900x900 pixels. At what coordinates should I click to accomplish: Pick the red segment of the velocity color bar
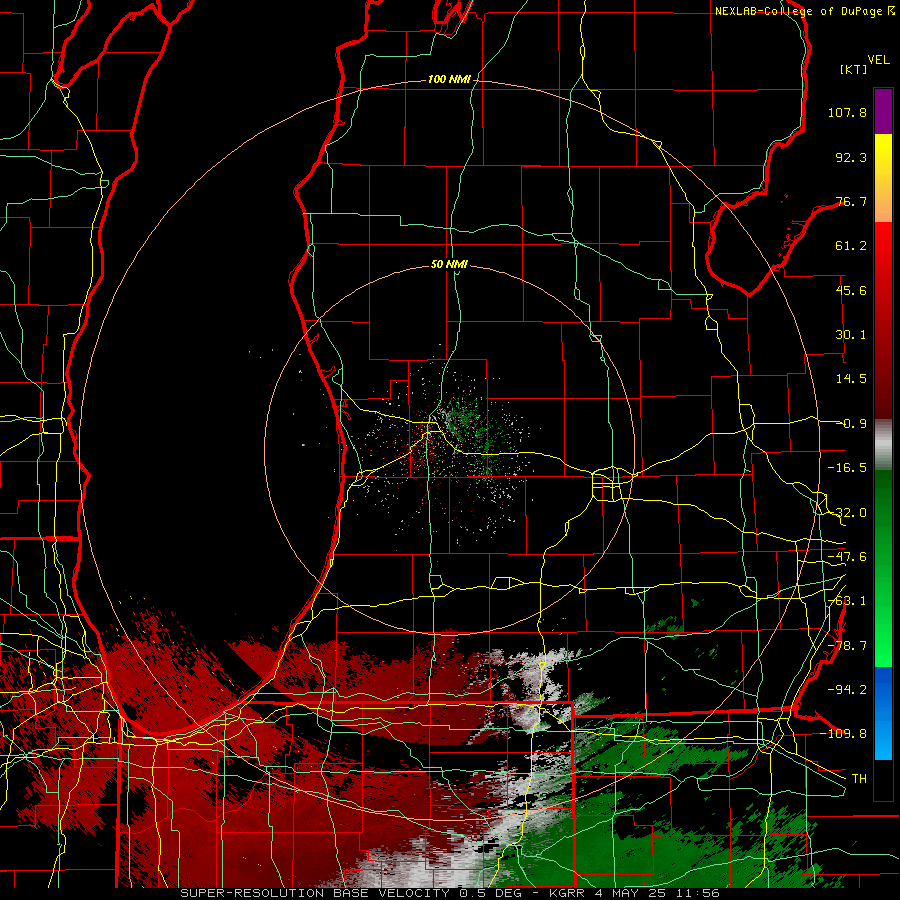883,320
